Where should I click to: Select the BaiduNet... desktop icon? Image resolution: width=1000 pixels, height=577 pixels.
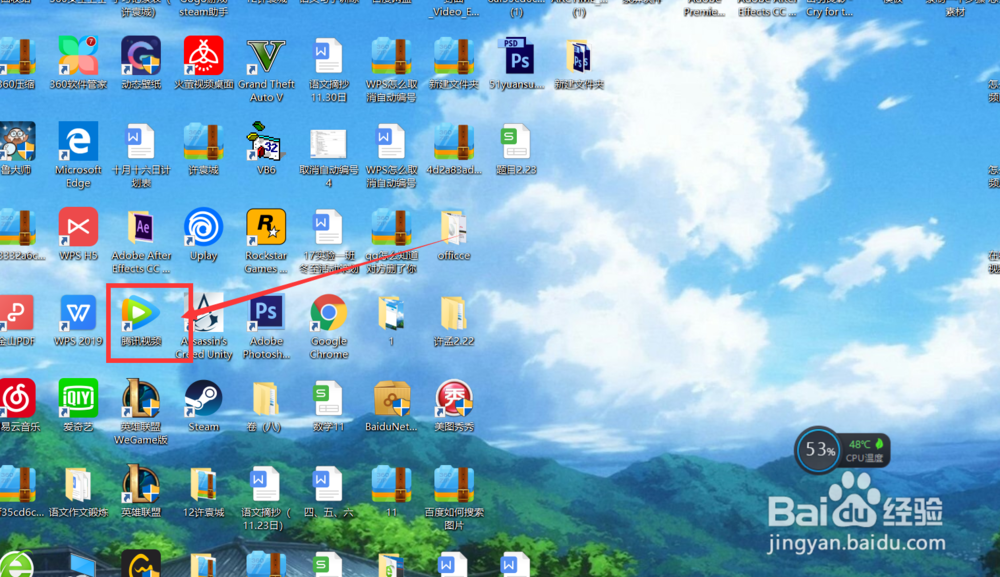[x=391, y=398]
